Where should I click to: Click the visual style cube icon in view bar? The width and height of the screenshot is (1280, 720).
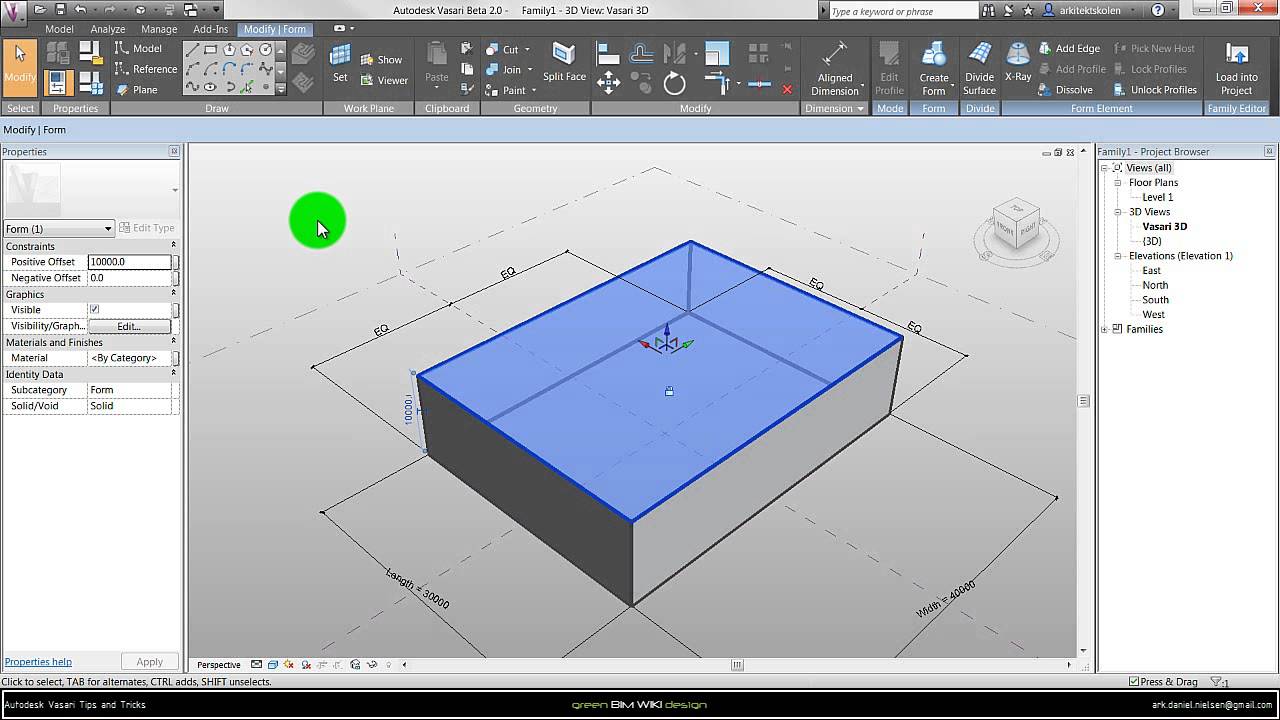click(x=273, y=664)
